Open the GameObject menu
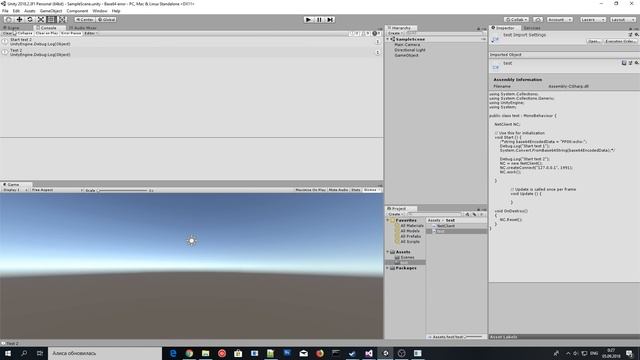This screenshot has height=360, width=640. 51,11
